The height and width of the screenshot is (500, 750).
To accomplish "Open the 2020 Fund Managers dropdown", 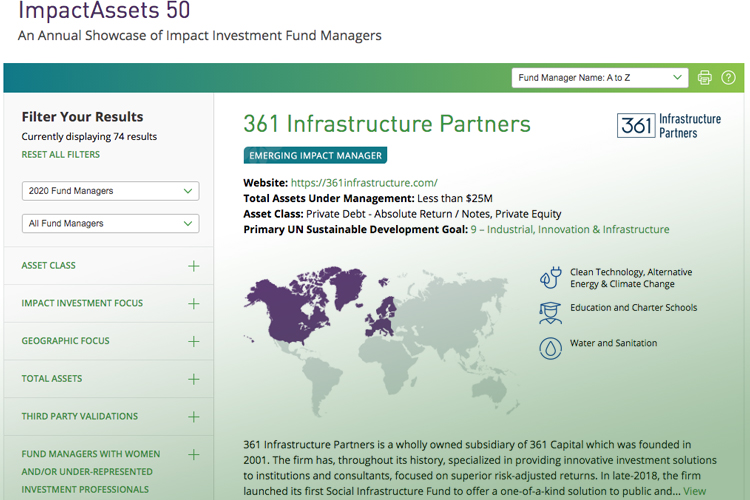I will (110, 191).
